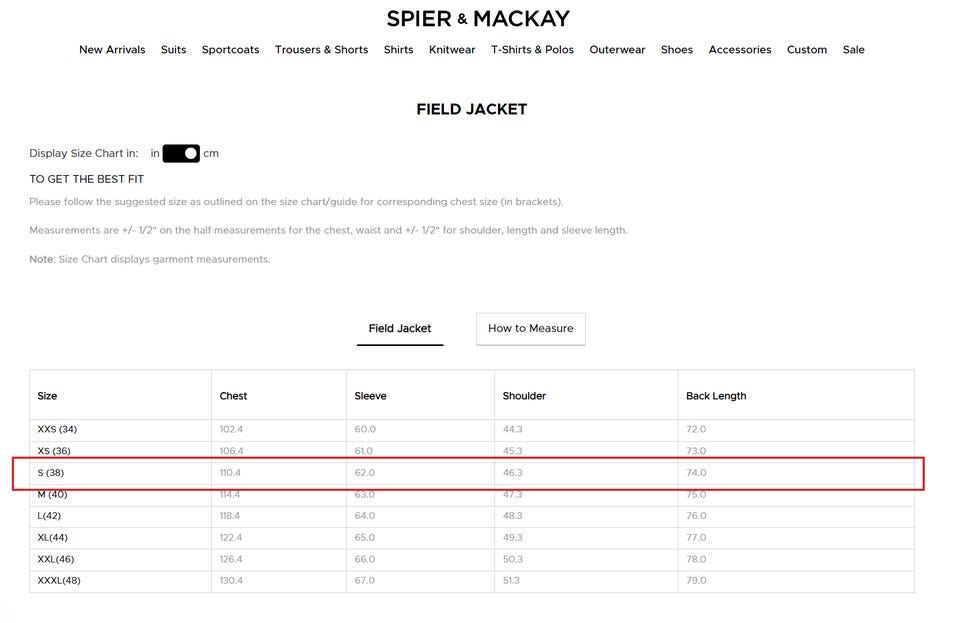Click the Chest column header
This screenshot has height=623, width=960.
[233, 396]
